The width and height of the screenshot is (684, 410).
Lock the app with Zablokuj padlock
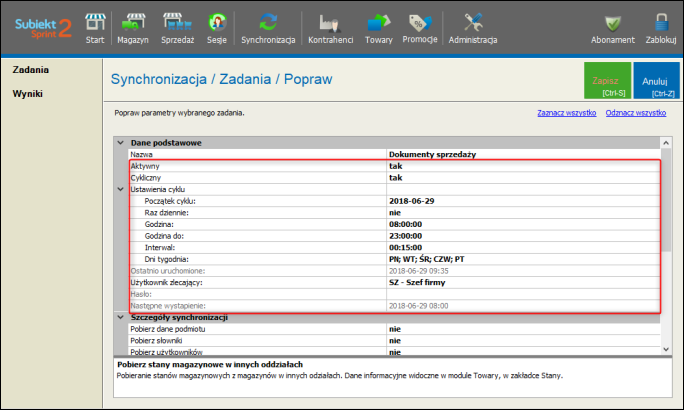tap(661, 28)
